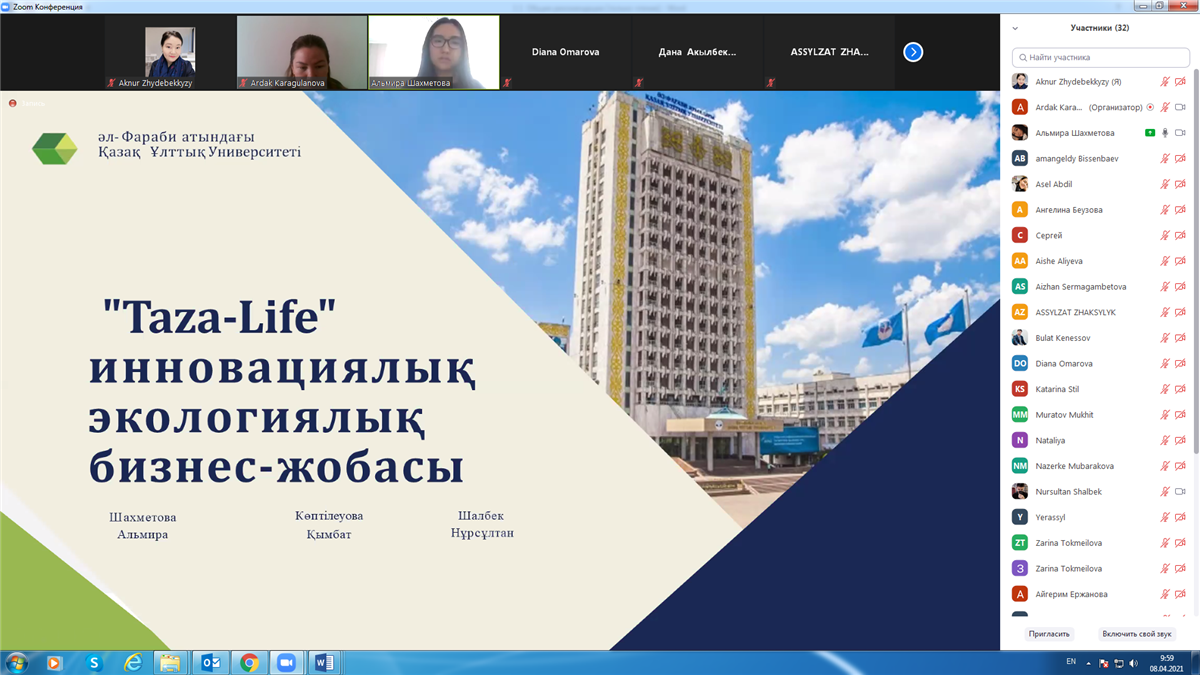Show next video thumbnails with the right arrow
Viewport: 1200px width, 675px height.
pos(913,52)
